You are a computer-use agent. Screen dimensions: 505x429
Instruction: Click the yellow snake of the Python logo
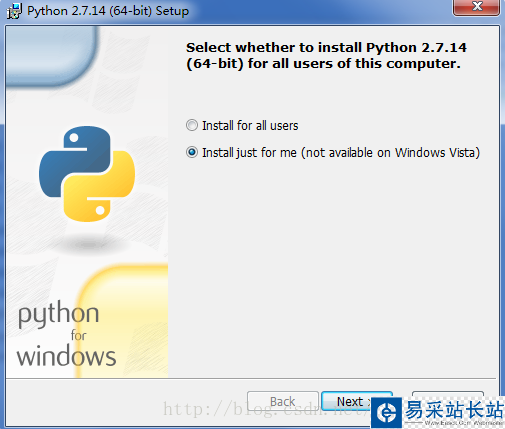click(99, 187)
